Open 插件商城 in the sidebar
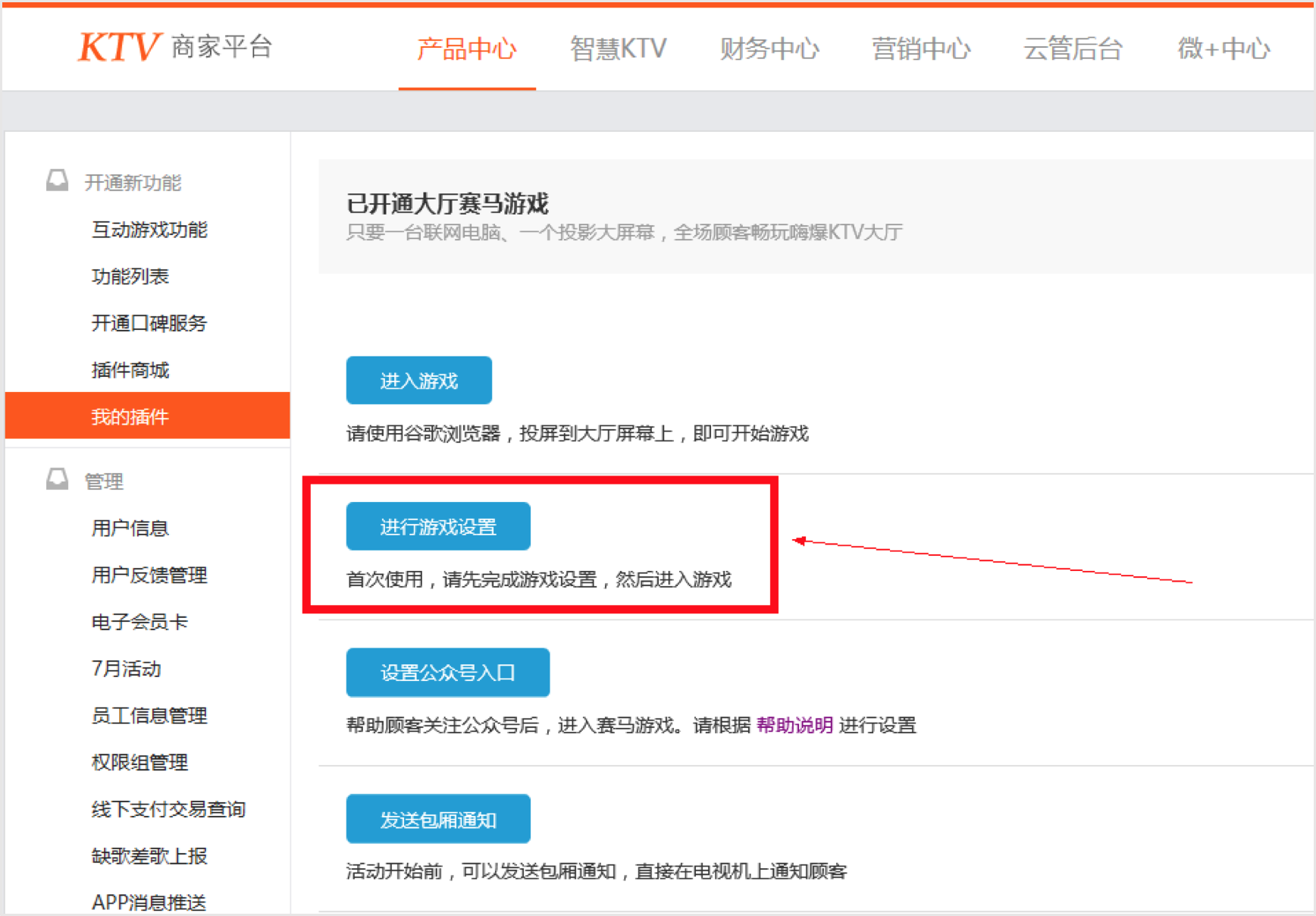The image size is (1316, 916). (130, 370)
